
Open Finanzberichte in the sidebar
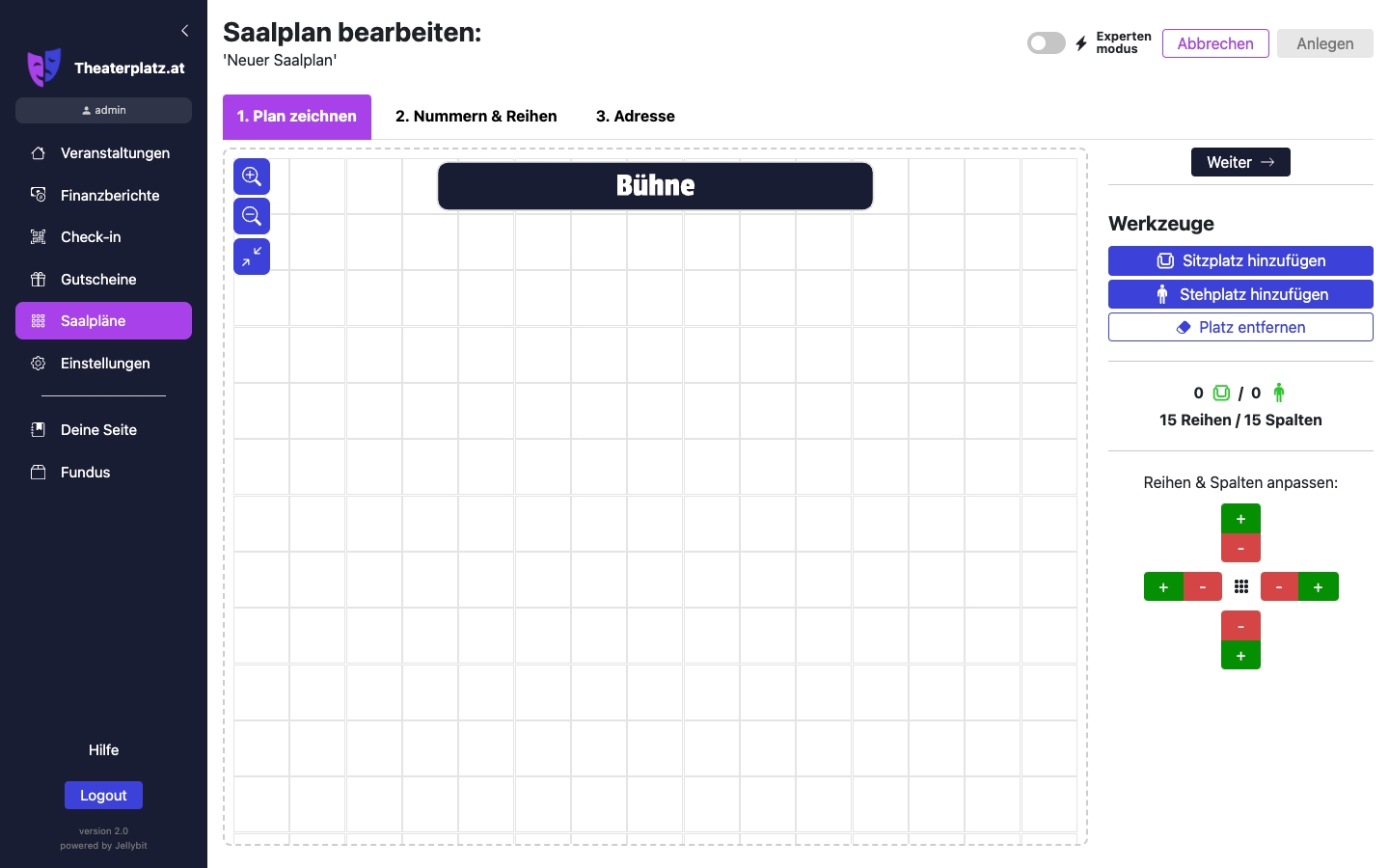point(110,195)
